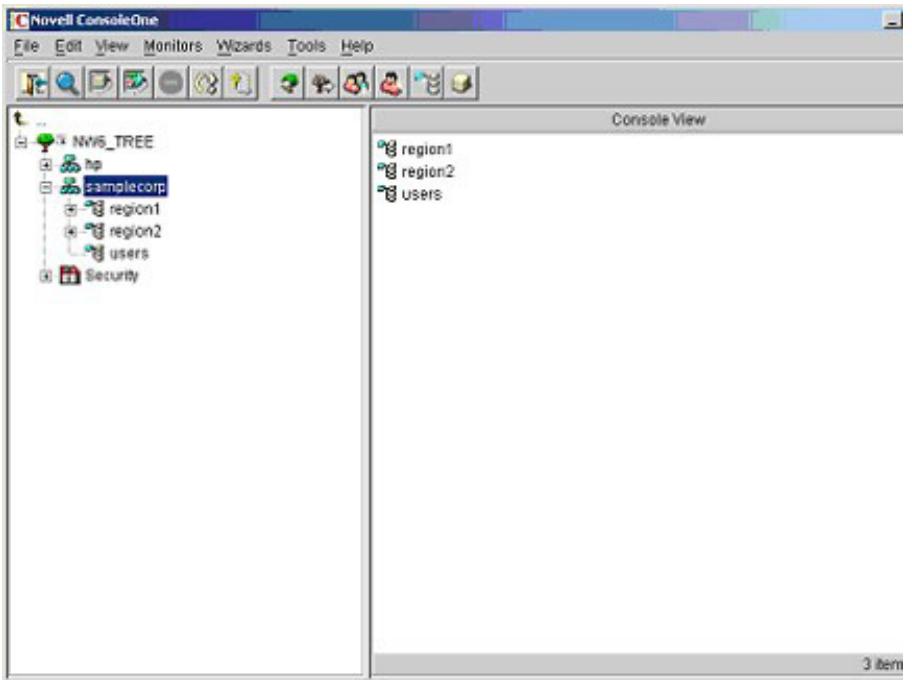
Task: Click users icon in Console View
Action: click(x=387, y=194)
